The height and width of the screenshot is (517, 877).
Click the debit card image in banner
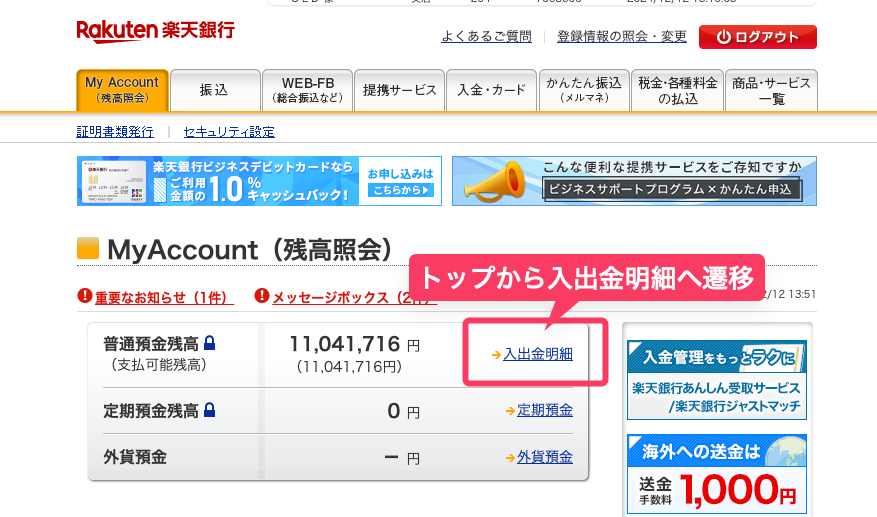point(112,181)
